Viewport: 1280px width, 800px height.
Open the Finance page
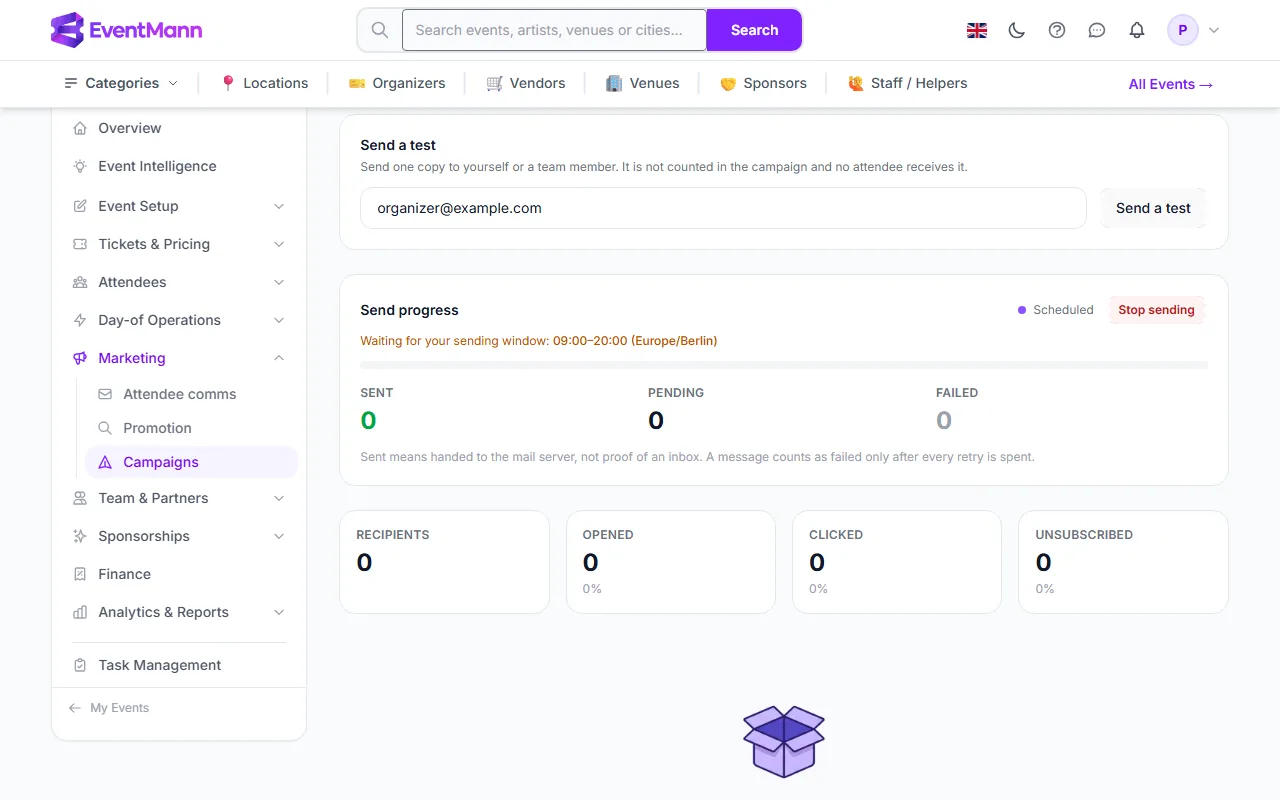pos(179,574)
